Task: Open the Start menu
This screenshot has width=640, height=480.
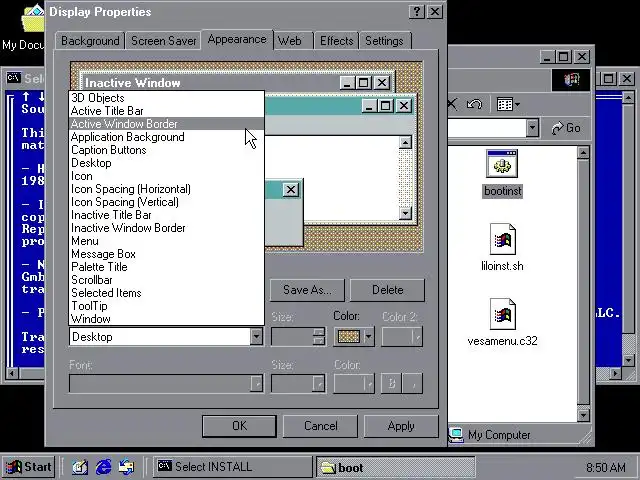Action: click(29, 467)
